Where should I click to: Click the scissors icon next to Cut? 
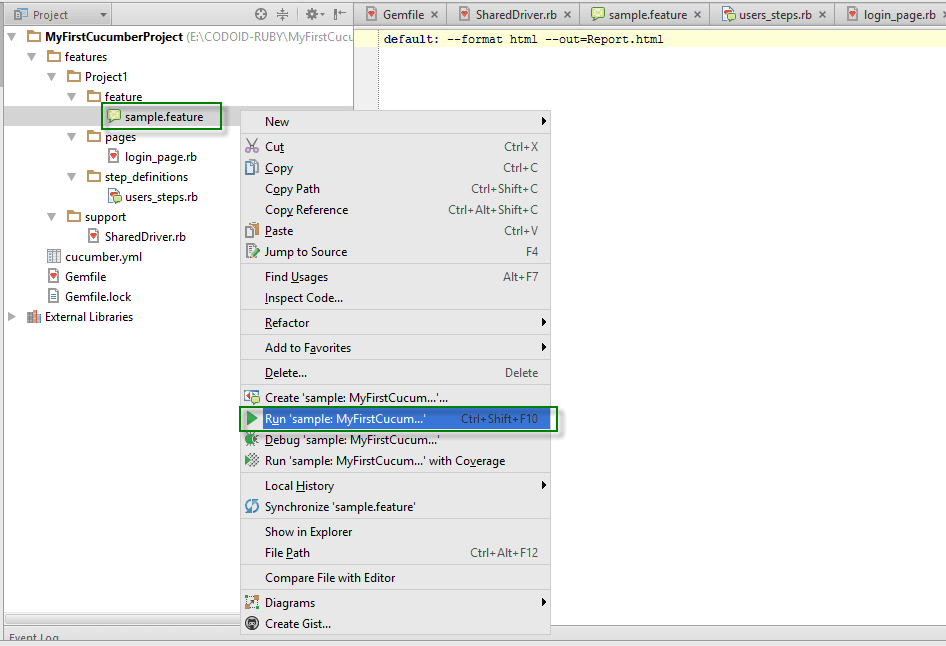(251, 147)
